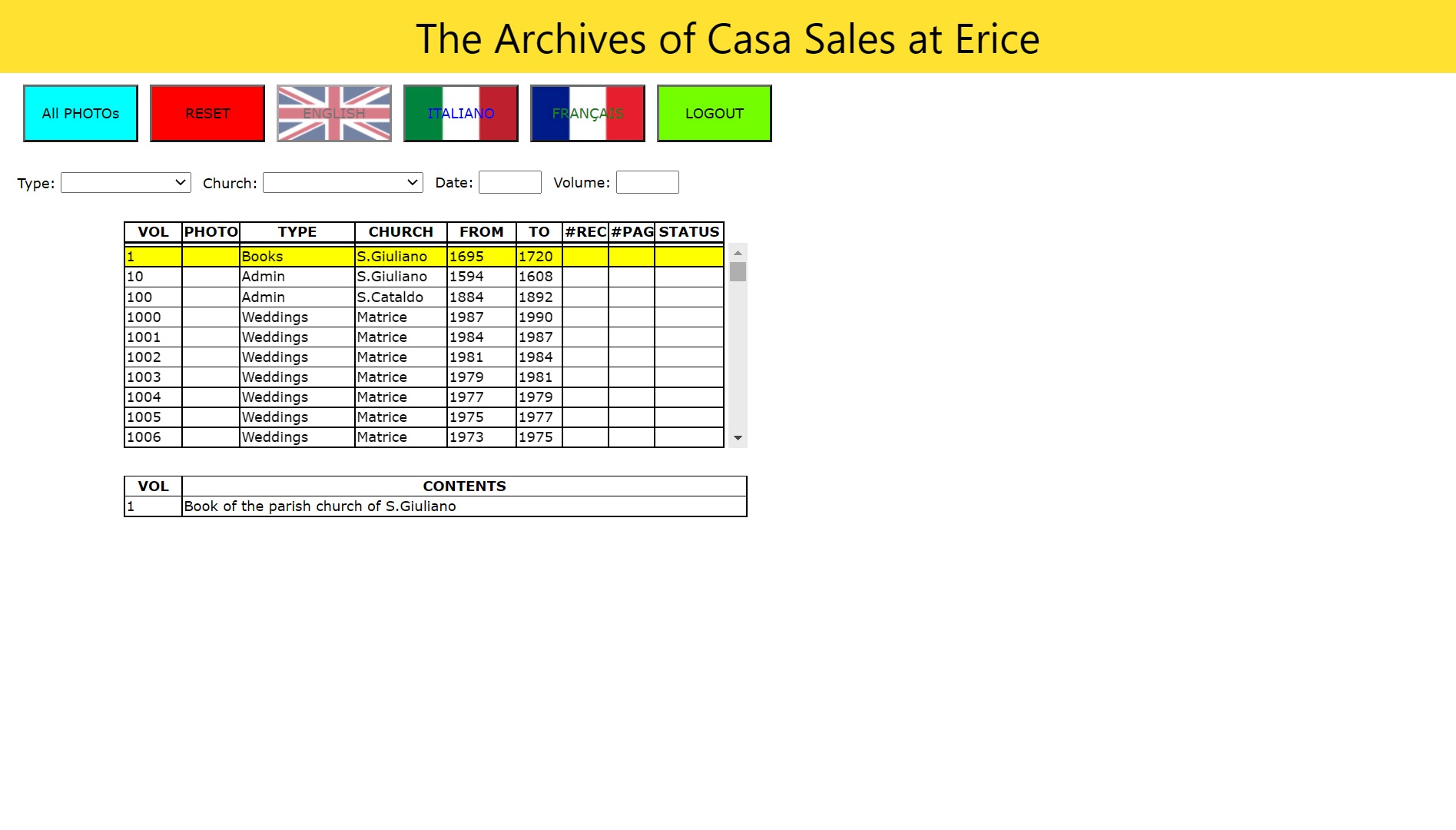
Task: Grab the table's vertical scrollbar thumb
Action: pyautogui.click(x=738, y=272)
